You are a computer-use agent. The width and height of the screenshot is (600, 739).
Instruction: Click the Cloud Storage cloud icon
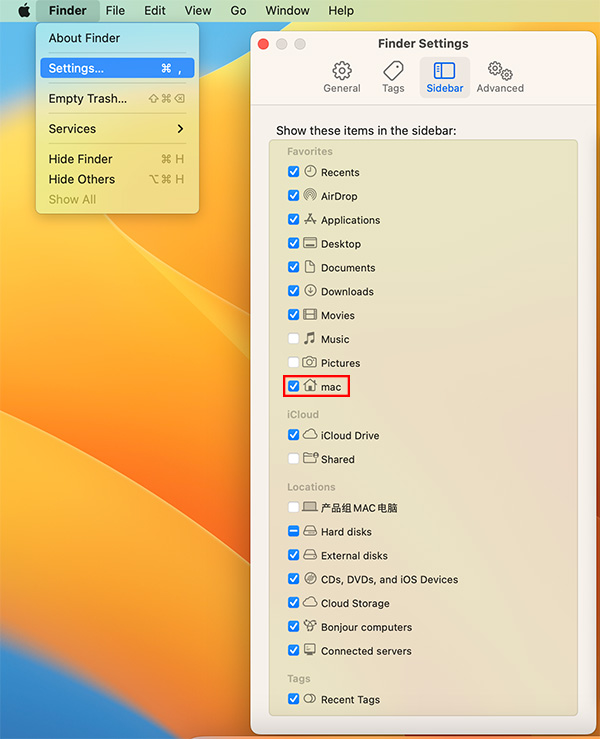pyautogui.click(x=310, y=602)
